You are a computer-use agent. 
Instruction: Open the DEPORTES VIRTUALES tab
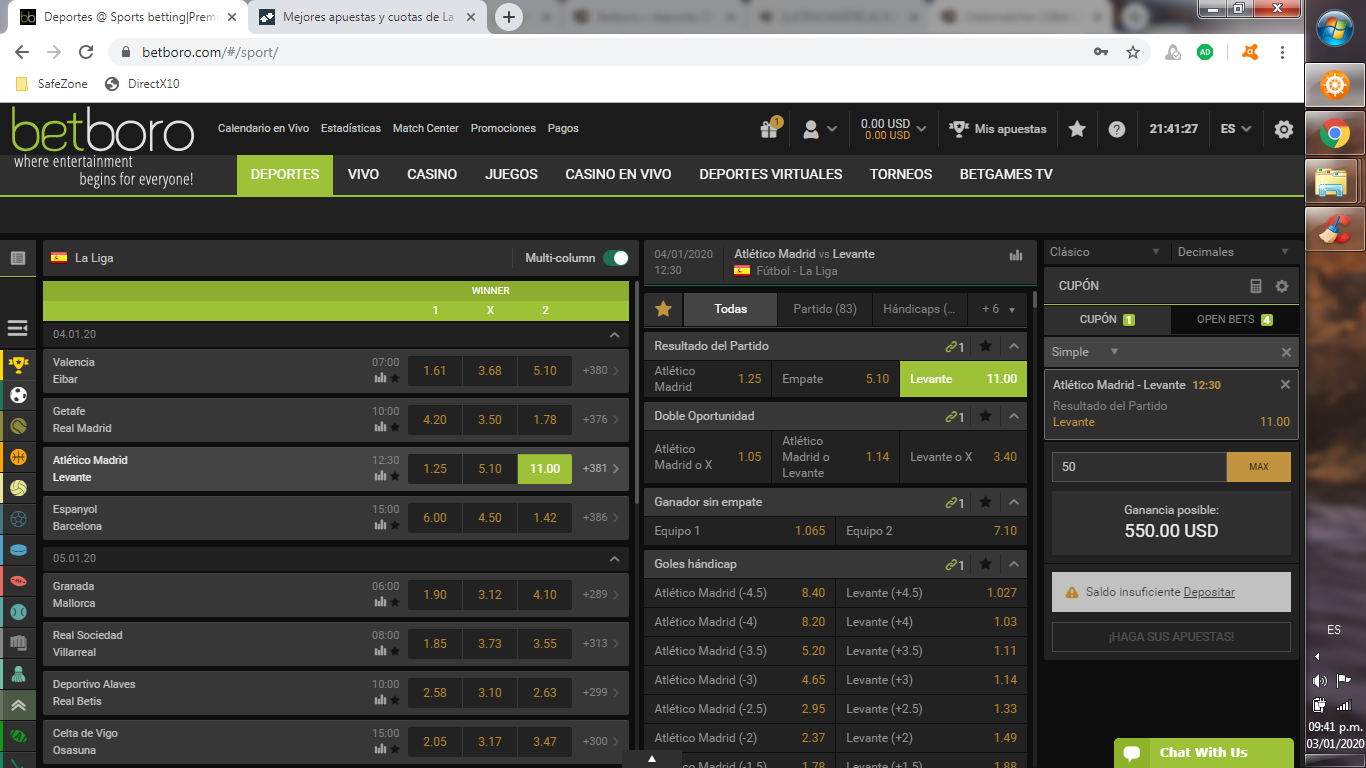pos(771,174)
